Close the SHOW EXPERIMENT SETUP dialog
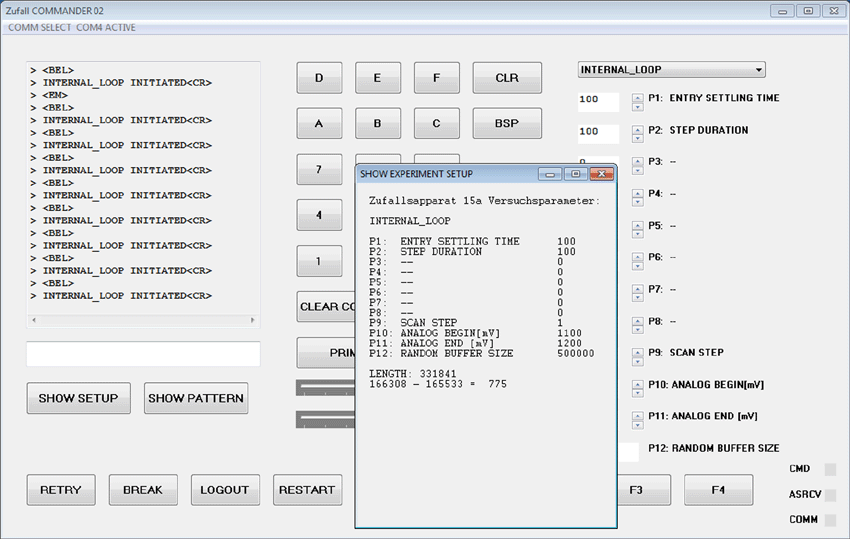 pyautogui.click(x=600, y=174)
